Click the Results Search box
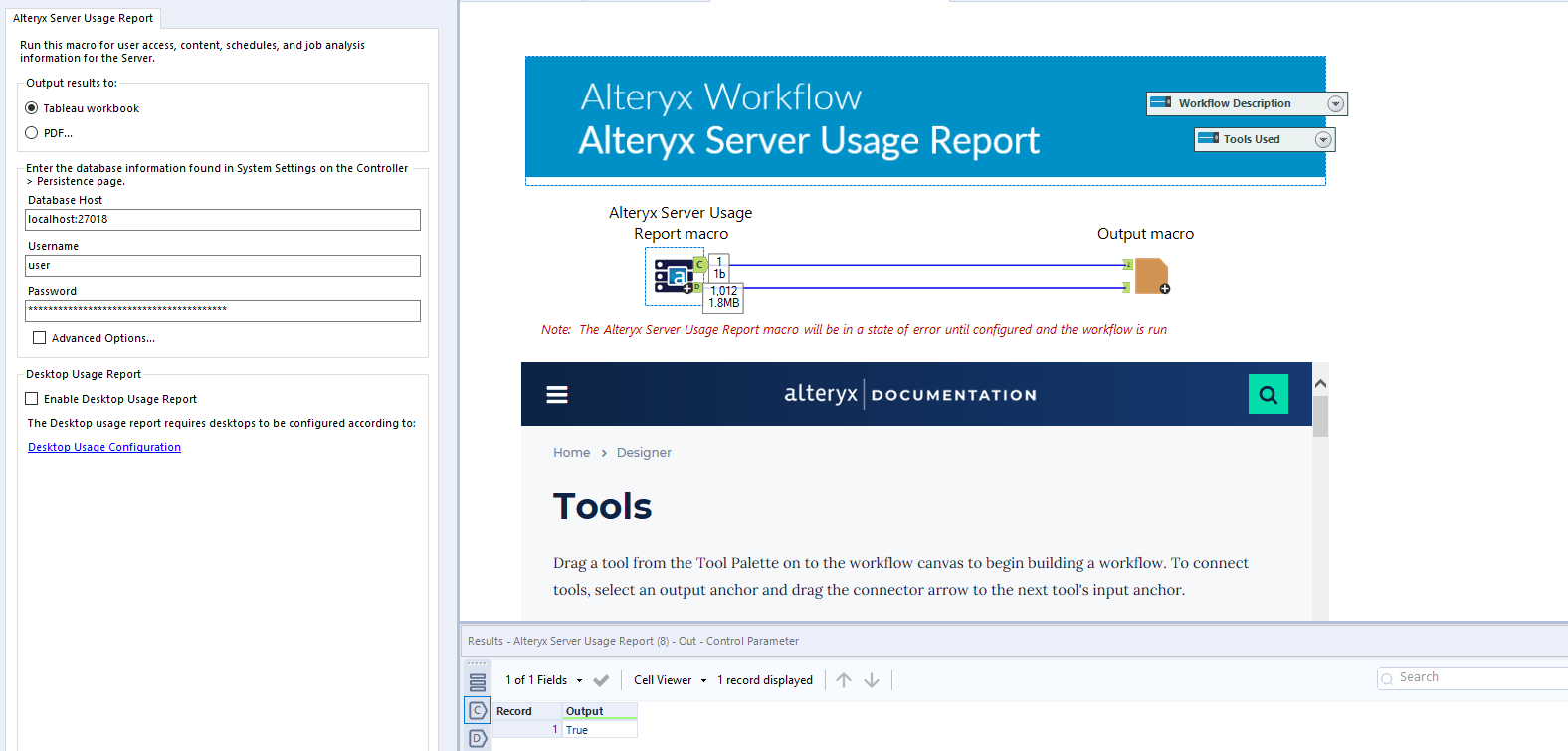The height and width of the screenshot is (751, 1568). coord(1472,678)
